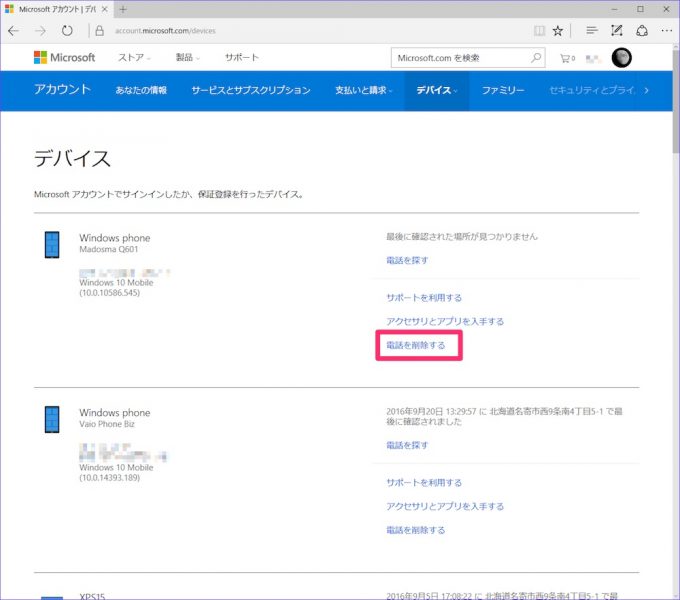Expand the 製品 dropdown menu
The width and height of the screenshot is (680, 600).
tap(187, 58)
